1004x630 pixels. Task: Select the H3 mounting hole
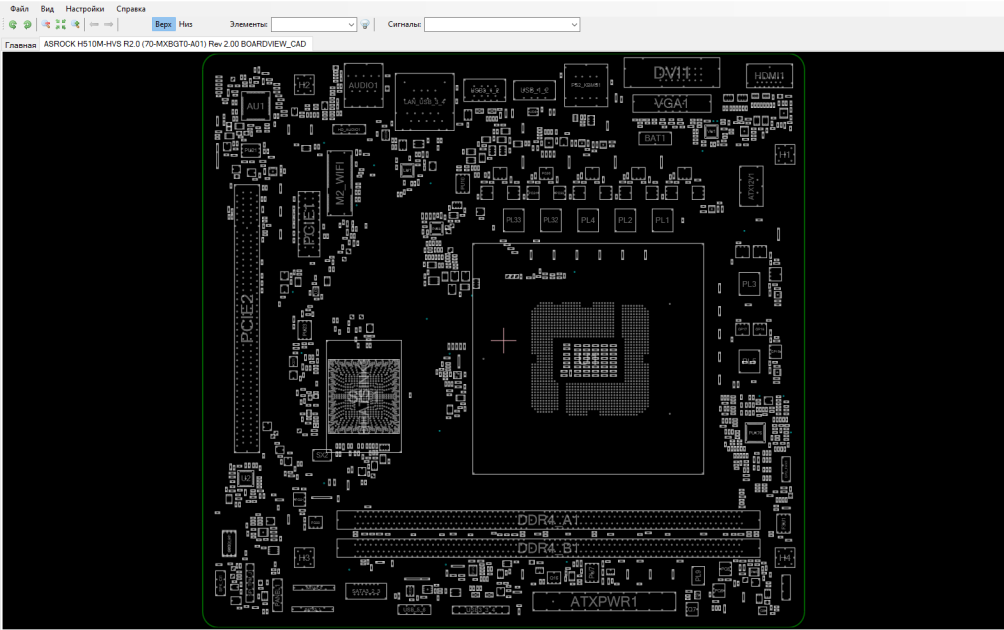304,558
